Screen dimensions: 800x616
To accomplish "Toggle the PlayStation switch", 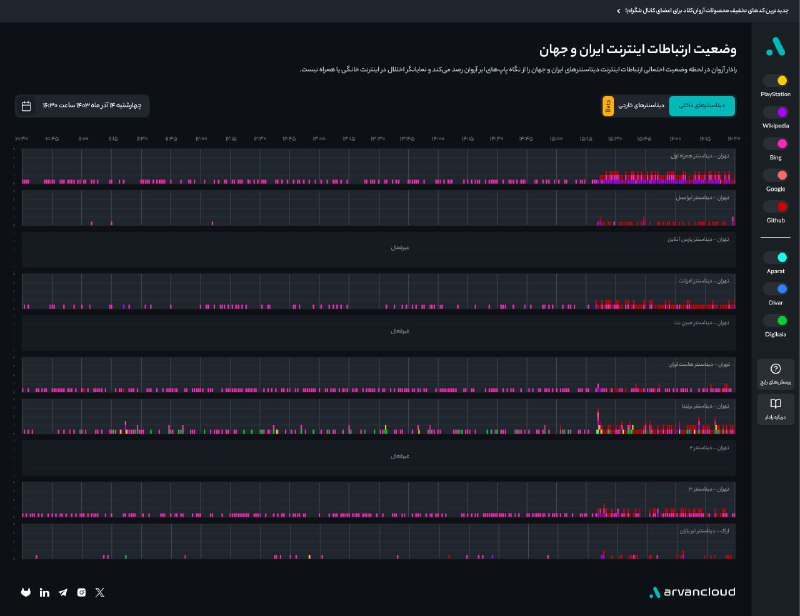I will click(x=776, y=81).
